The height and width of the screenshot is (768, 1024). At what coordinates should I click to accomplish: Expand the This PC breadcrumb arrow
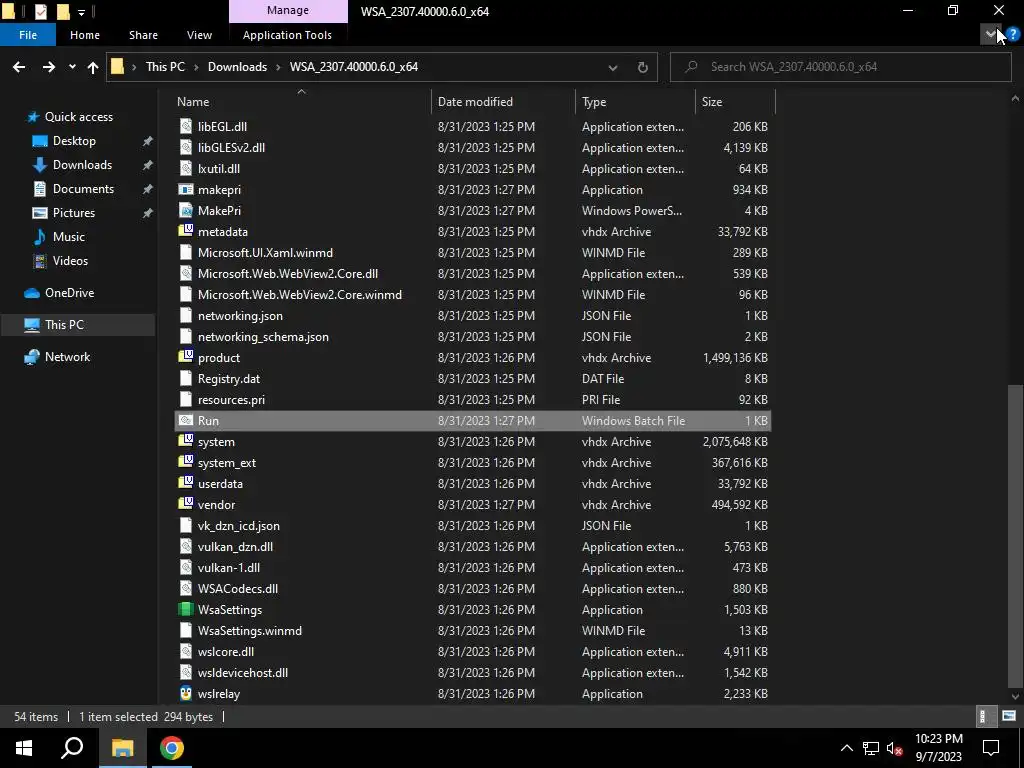[x=196, y=67]
